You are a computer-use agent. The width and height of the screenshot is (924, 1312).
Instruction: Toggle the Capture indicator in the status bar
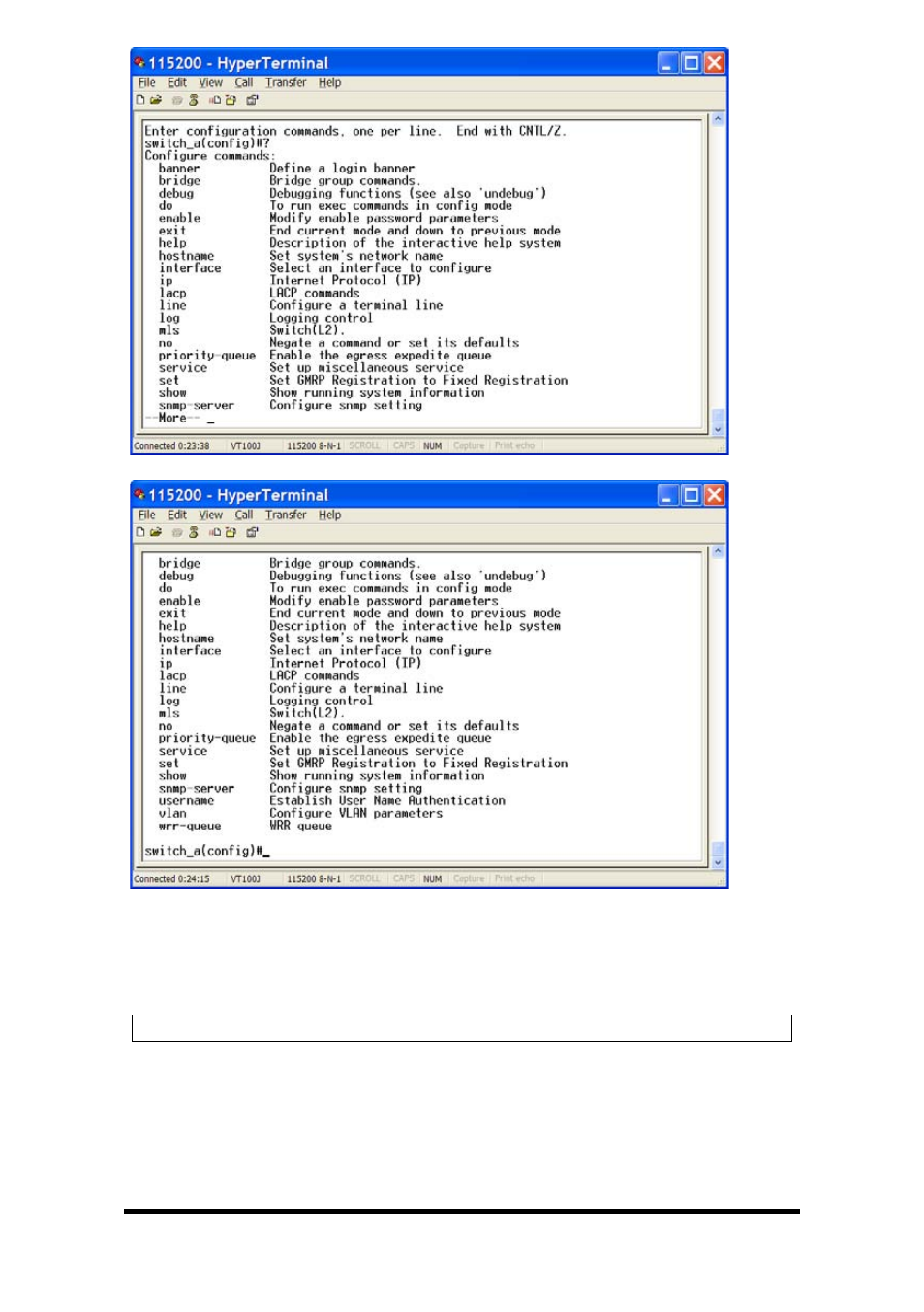(x=468, y=445)
